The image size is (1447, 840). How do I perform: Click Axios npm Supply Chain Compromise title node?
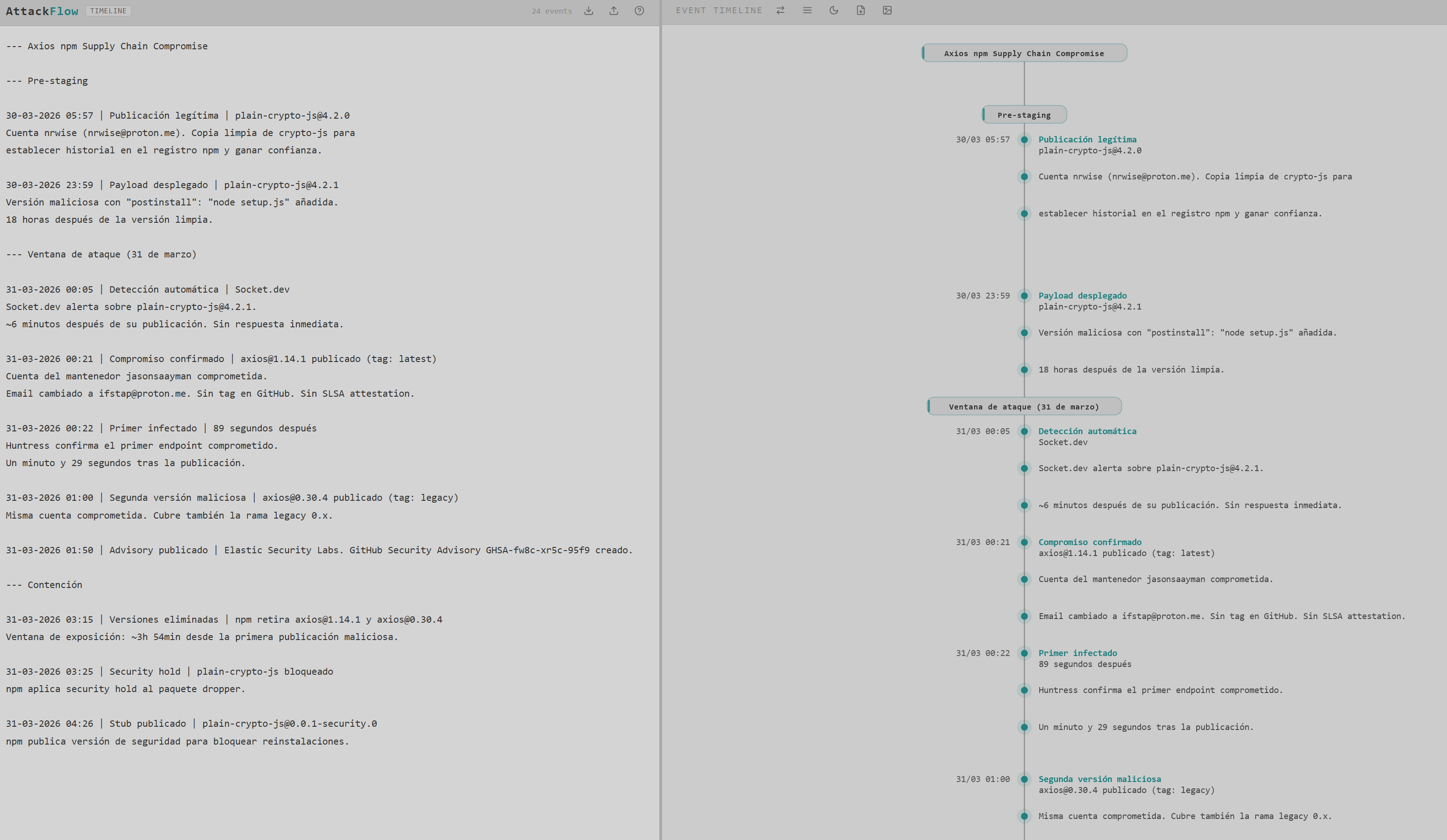(x=1024, y=53)
